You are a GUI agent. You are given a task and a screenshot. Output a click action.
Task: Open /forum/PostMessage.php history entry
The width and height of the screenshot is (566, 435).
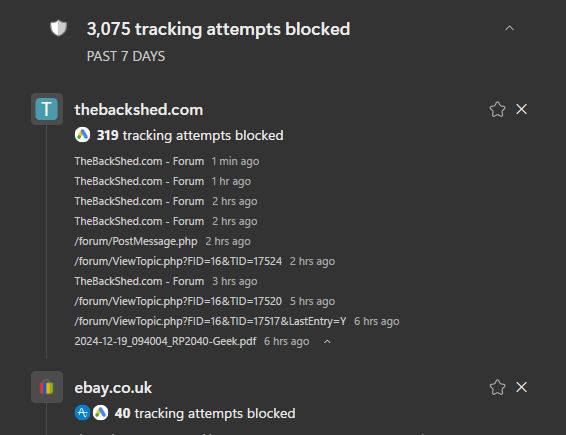136,241
